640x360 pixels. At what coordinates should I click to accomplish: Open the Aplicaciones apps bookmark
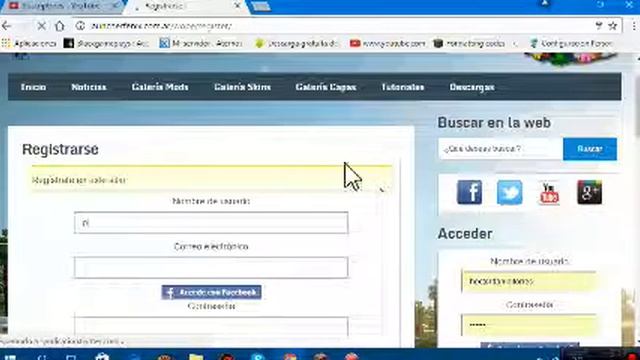click(x=29, y=43)
